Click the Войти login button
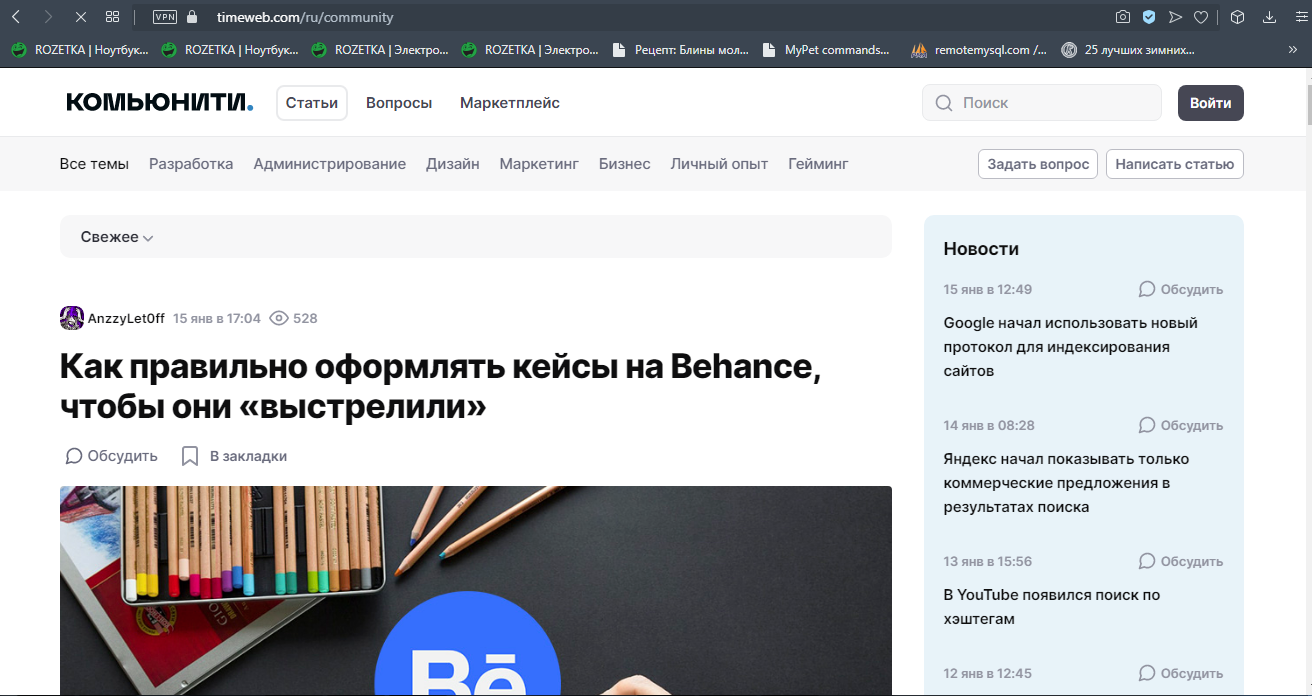The height and width of the screenshot is (696, 1312). [1211, 103]
